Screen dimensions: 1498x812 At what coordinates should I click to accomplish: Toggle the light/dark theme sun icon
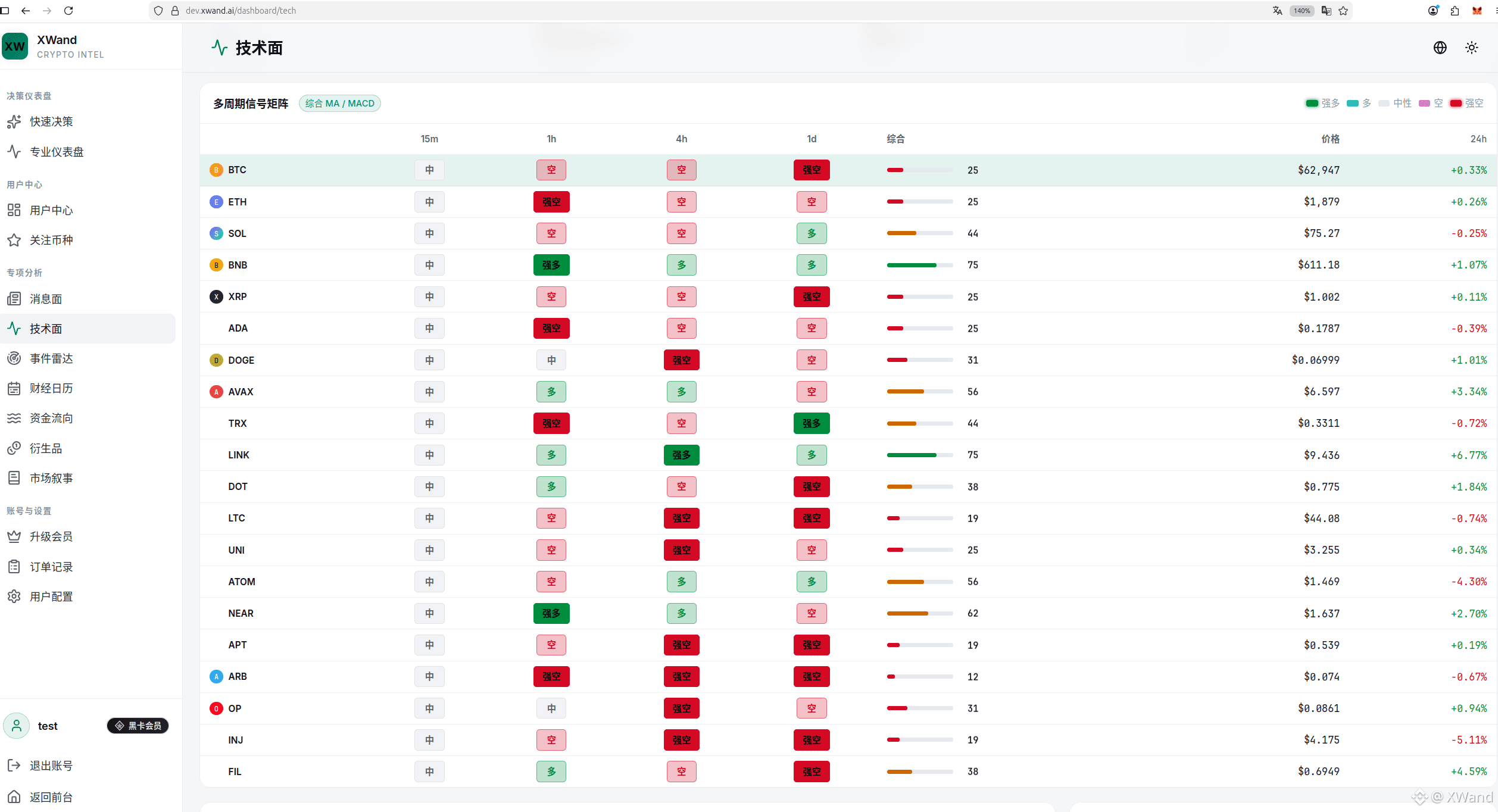(1471, 48)
